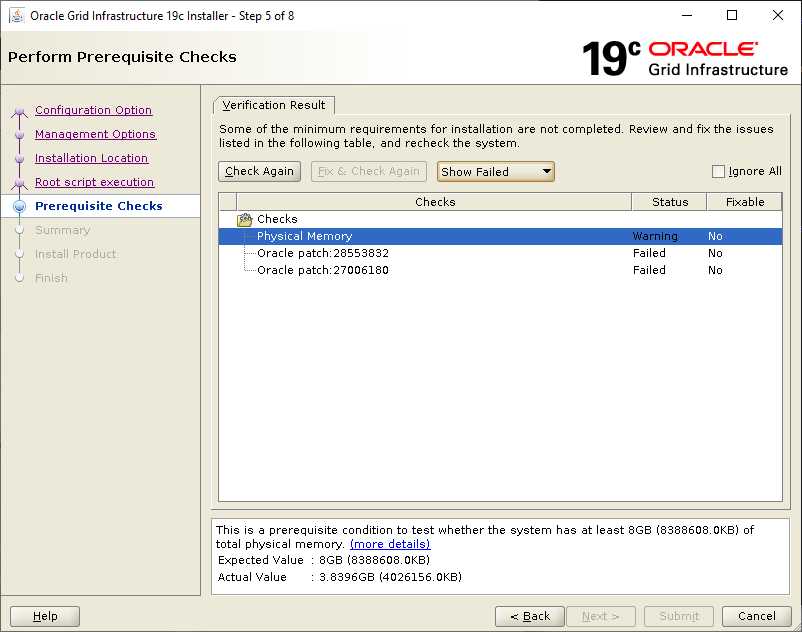The image size is (802, 632).
Task: Go to Installation Location step link
Action: (x=91, y=159)
